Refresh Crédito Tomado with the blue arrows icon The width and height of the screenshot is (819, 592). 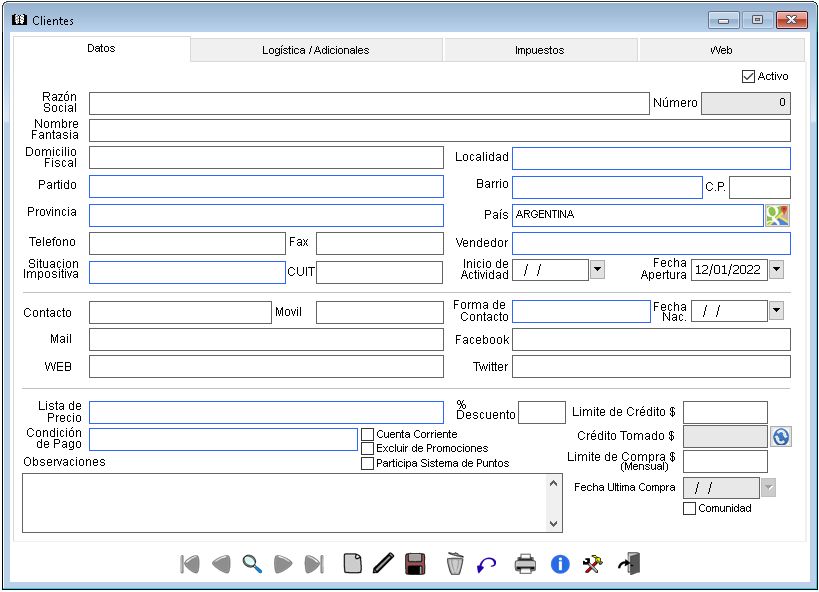tap(781, 436)
